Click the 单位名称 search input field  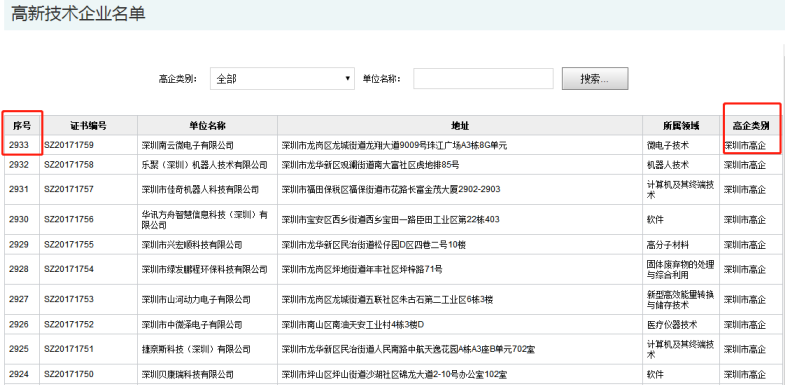pos(483,79)
